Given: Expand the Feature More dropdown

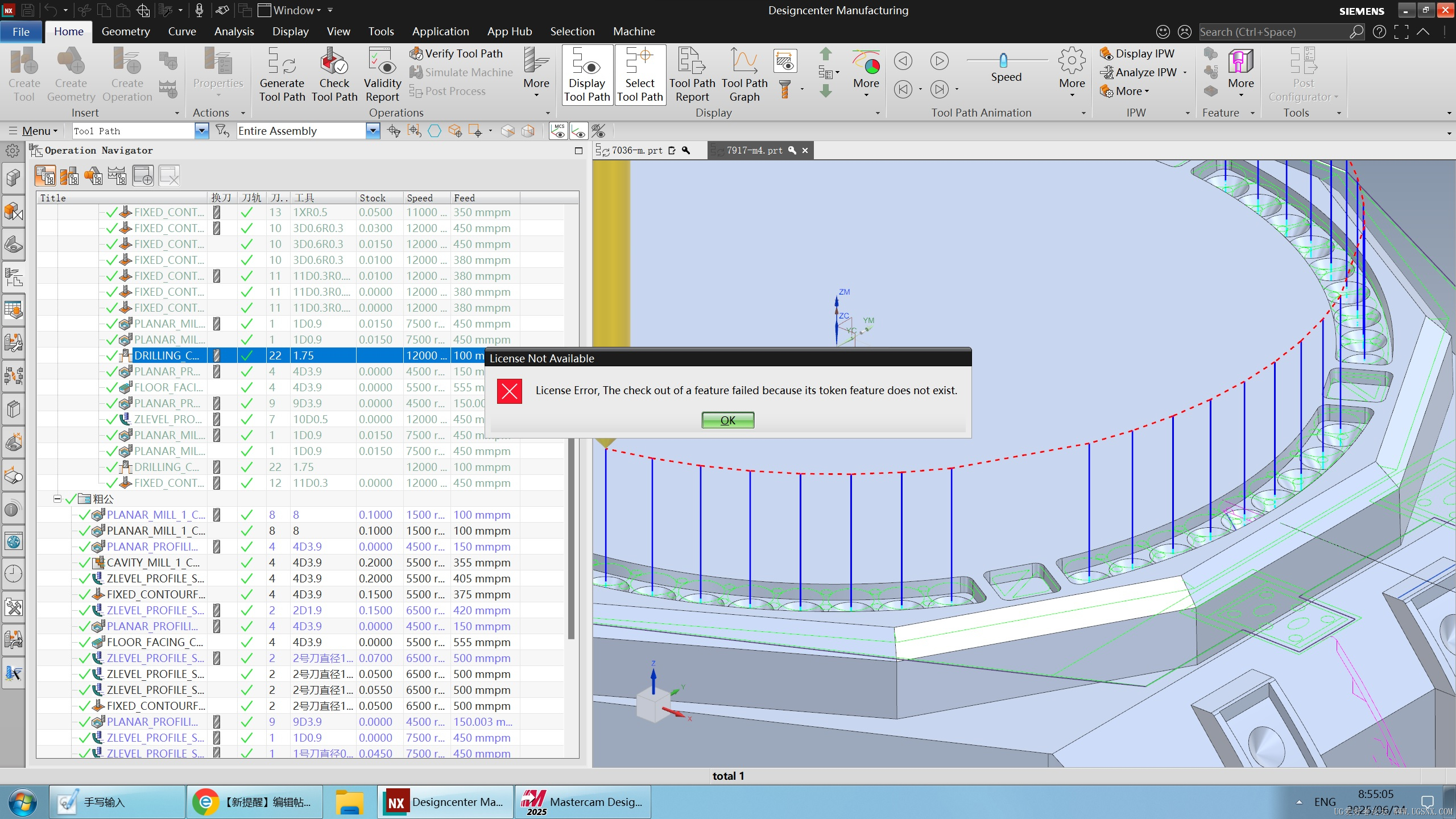Looking at the screenshot, I should click(x=1240, y=74).
